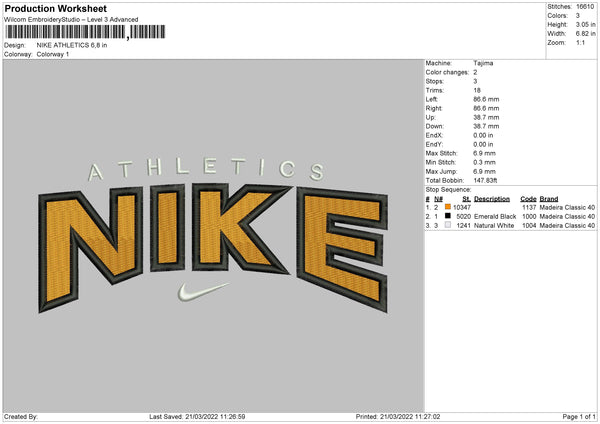
Task: Click the 'Colorway 1' value
Action: point(53,54)
